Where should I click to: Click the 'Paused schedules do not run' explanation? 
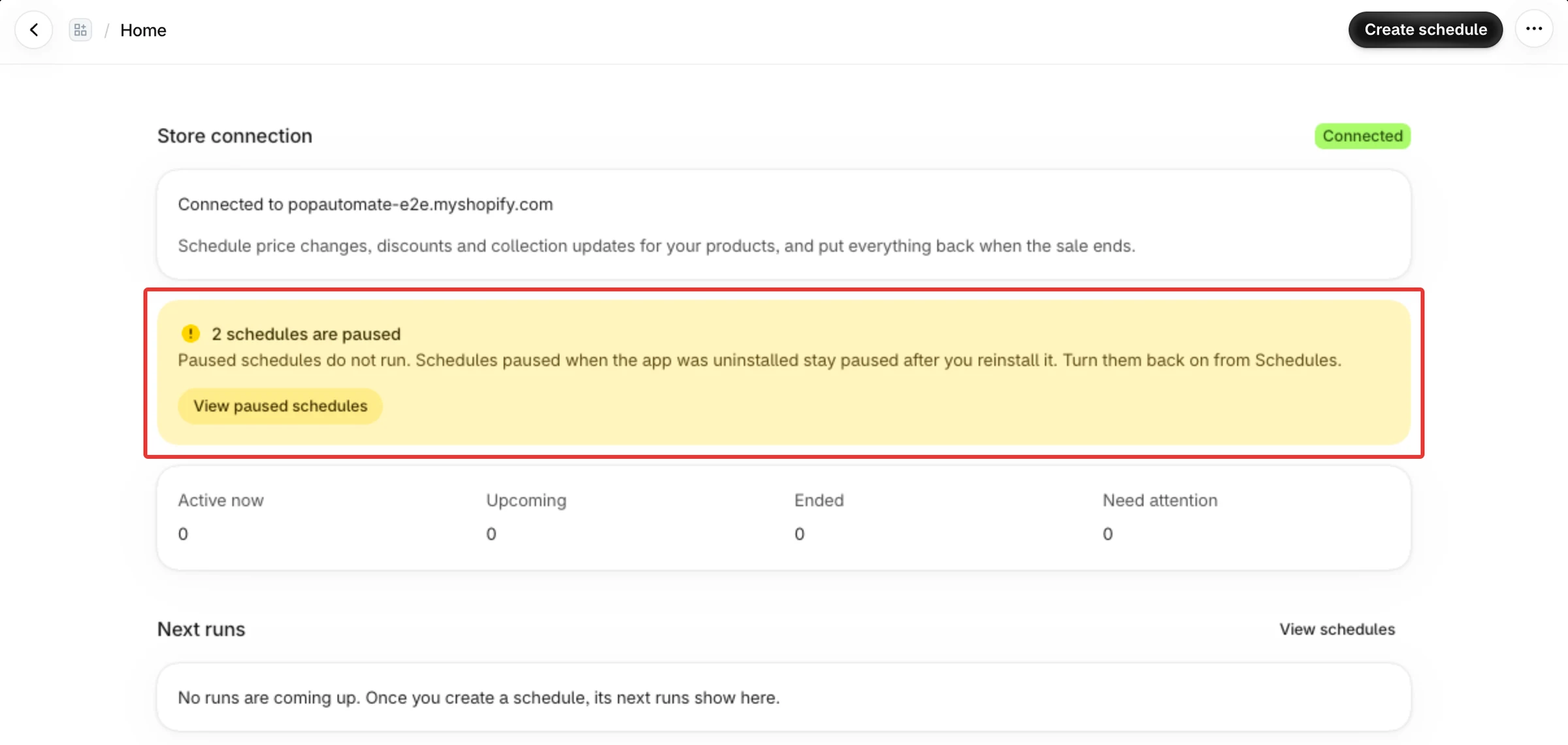click(759, 360)
